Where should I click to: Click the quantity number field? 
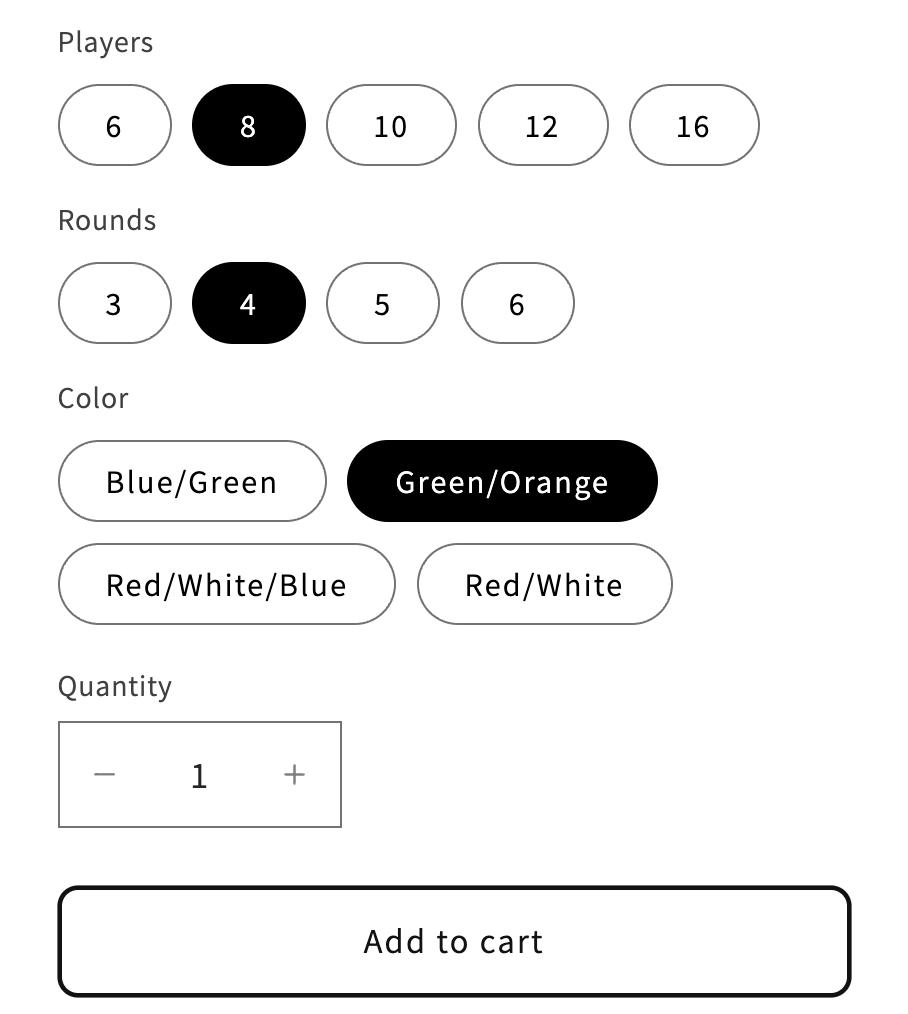click(x=199, y=775)
